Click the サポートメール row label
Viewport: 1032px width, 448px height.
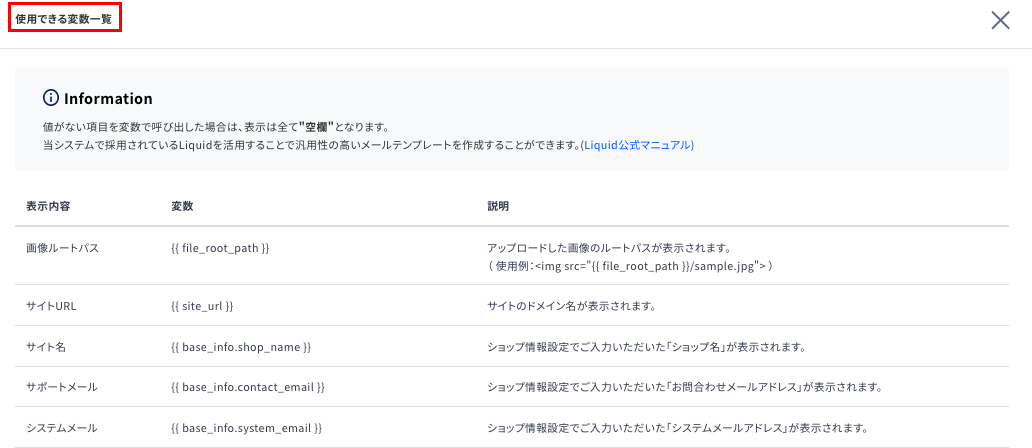(x=62, y=387)
